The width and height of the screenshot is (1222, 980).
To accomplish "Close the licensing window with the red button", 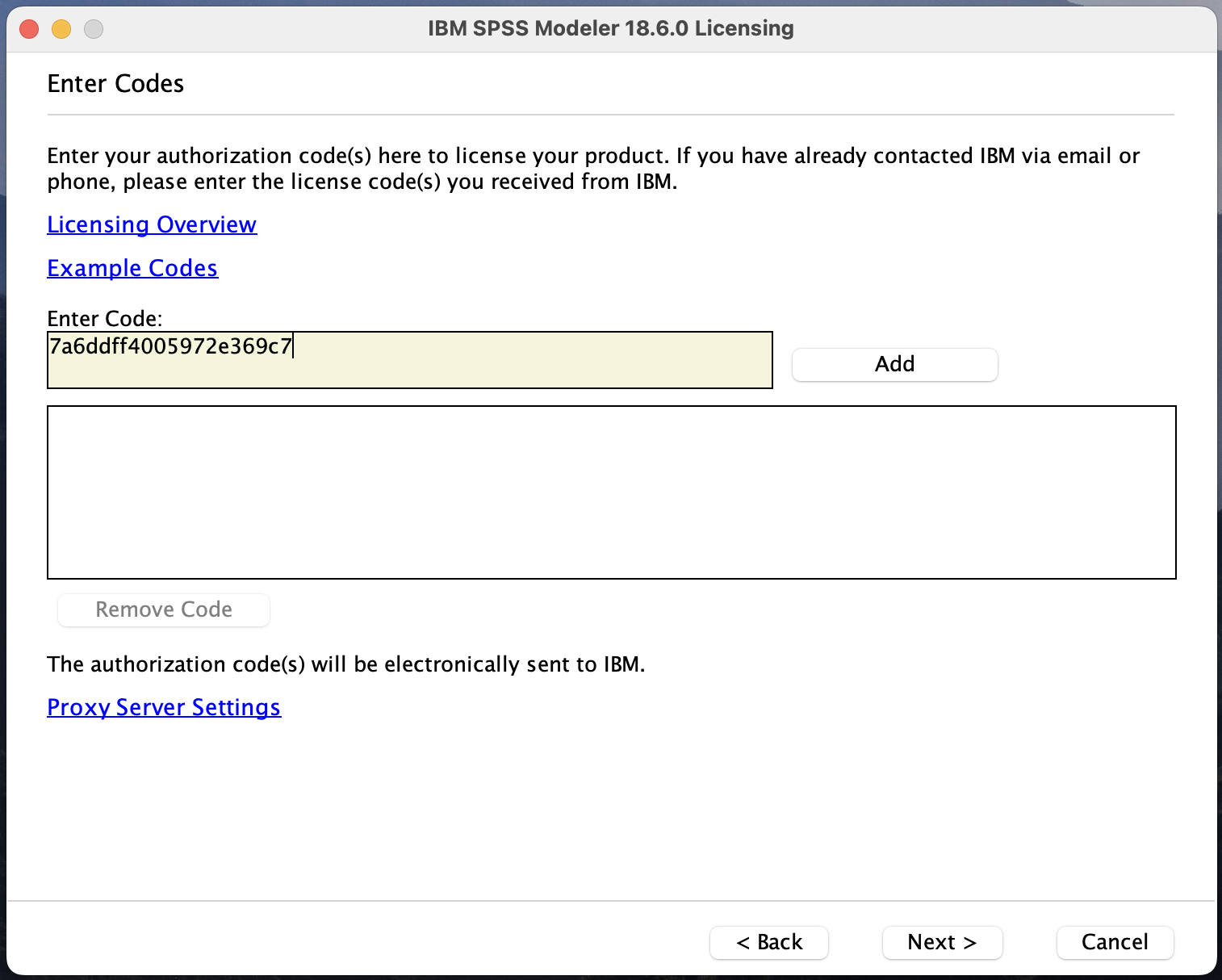I will click(29, 29).
